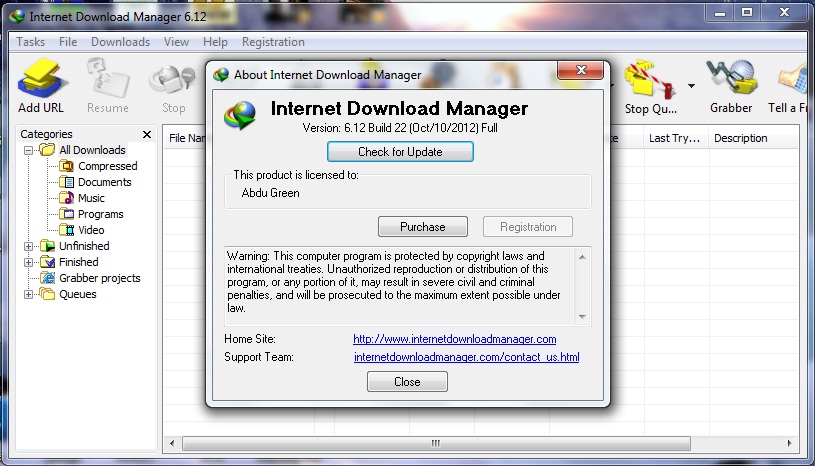This screenshot has height=466, width=815.
Task: Click the Unfinished folder icon
Action: [48, 246]
